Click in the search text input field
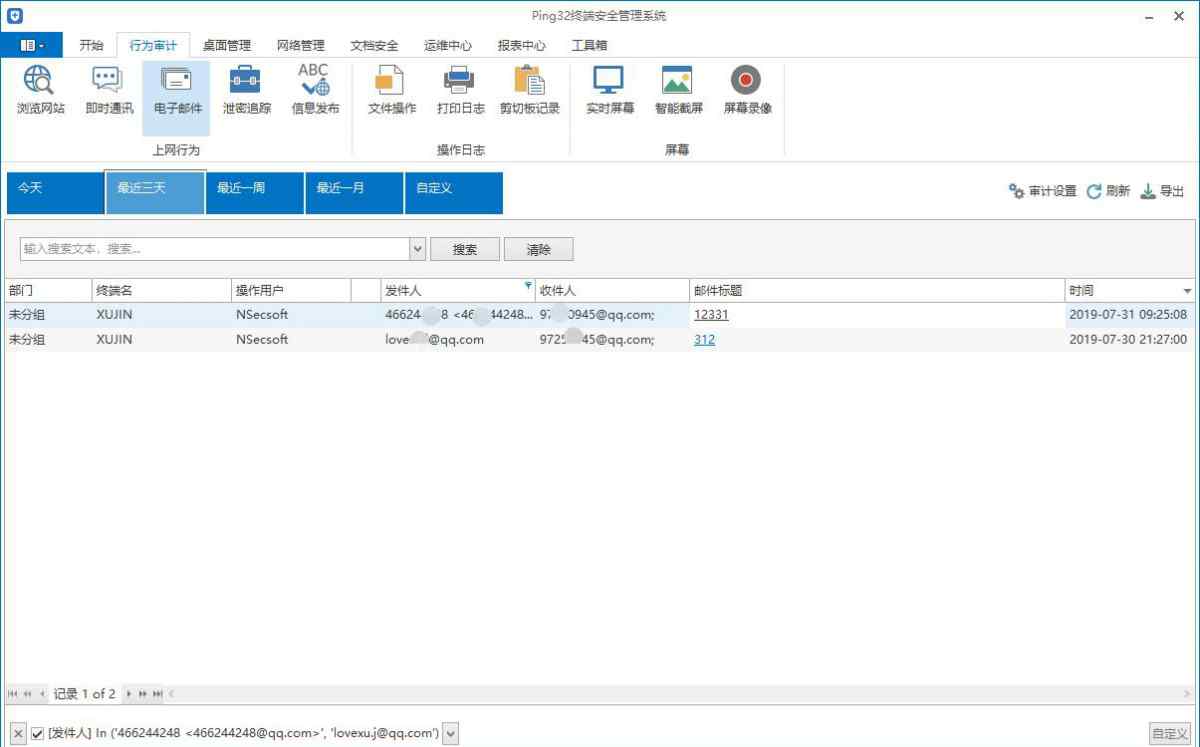 tap(214, 249)
